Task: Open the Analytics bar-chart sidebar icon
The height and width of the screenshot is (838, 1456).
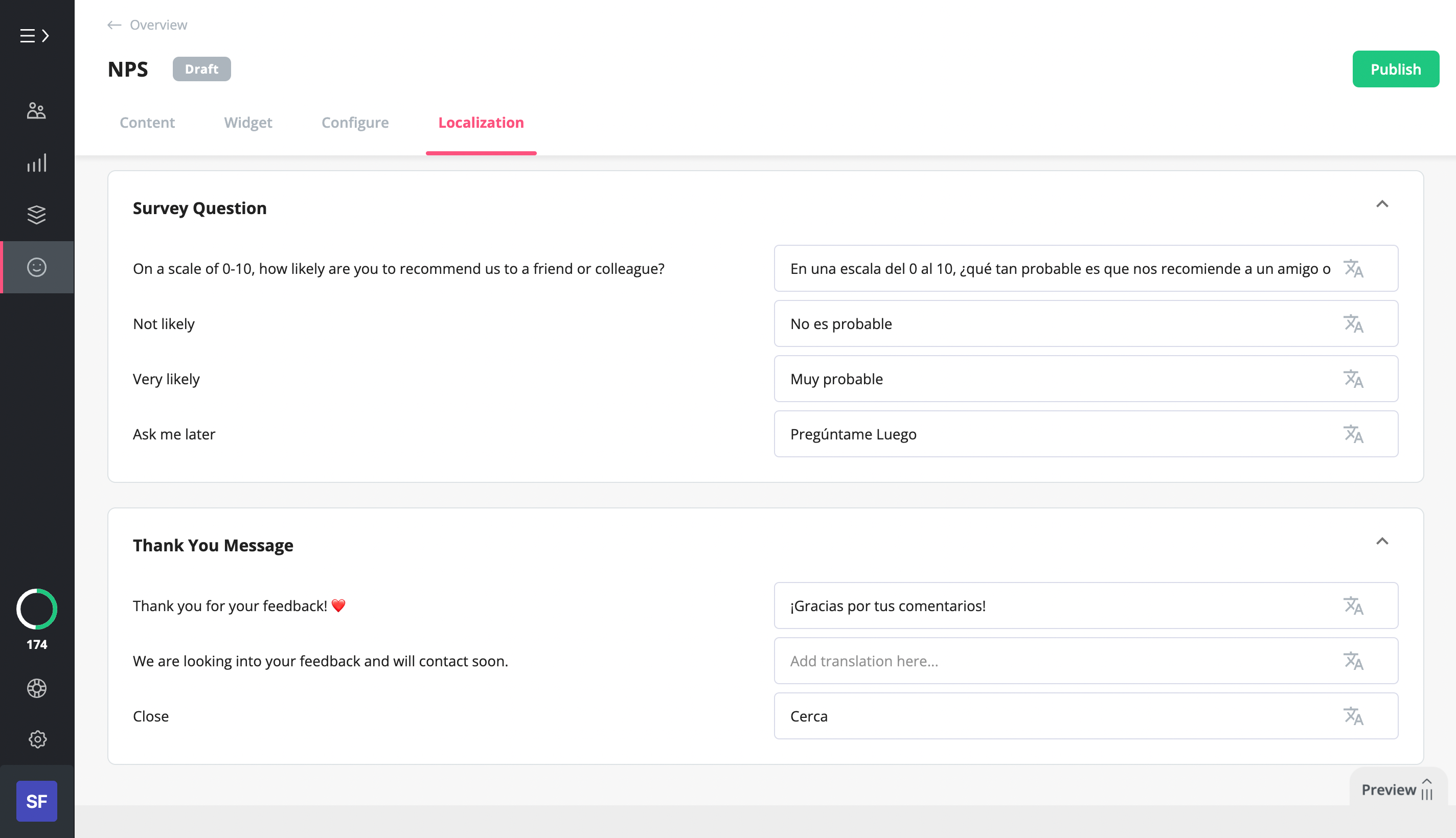Action: (36, 163)
